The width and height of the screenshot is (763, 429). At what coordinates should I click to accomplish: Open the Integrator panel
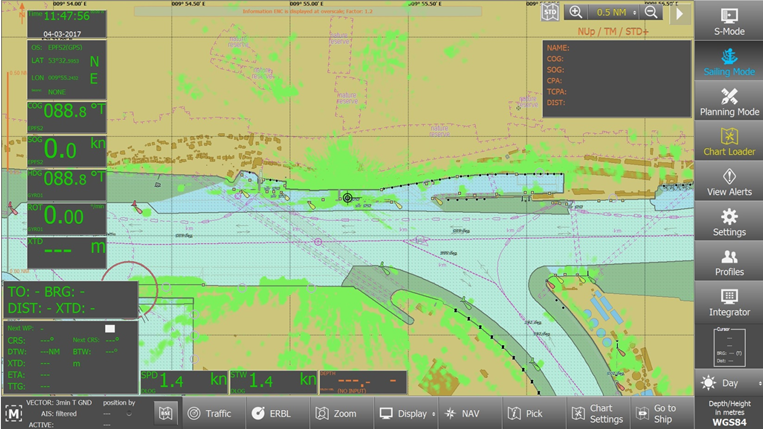pyautogui.click(x=728, y=302)
